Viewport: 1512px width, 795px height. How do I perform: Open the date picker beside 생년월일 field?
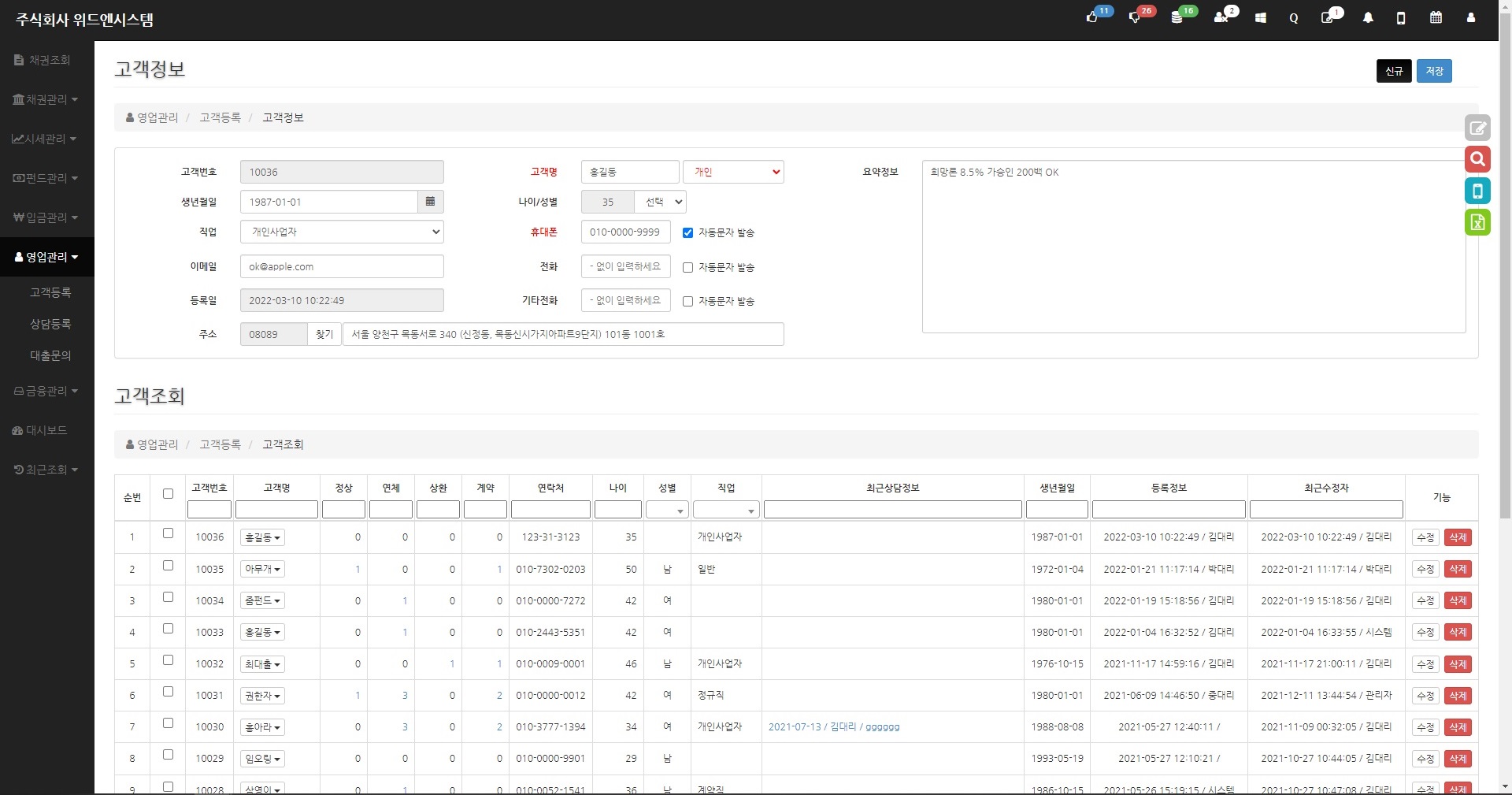pos(430,202)
